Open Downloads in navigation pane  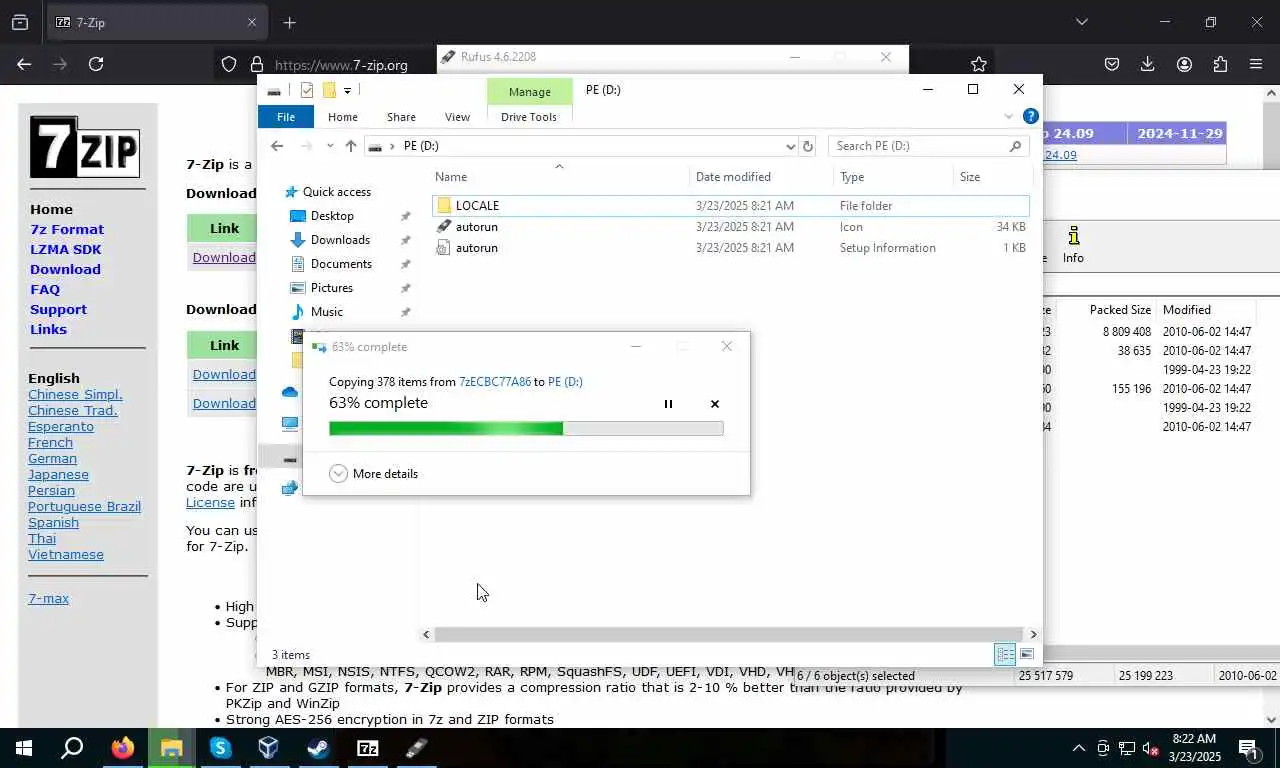pos(340,240)
